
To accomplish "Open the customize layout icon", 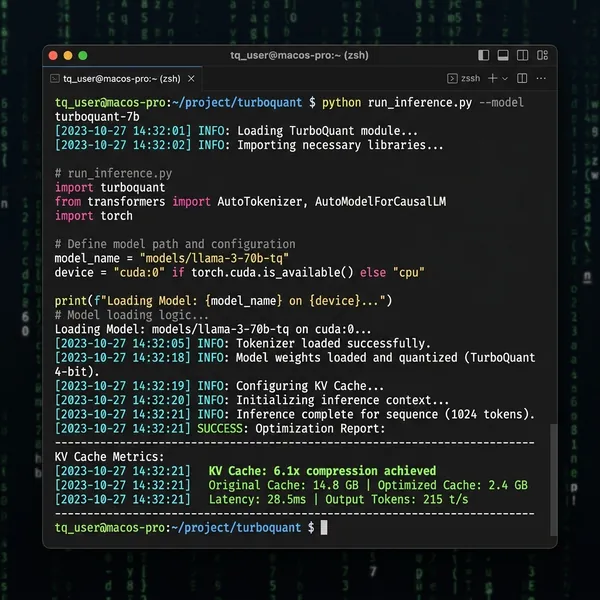I will pos(542,55).
